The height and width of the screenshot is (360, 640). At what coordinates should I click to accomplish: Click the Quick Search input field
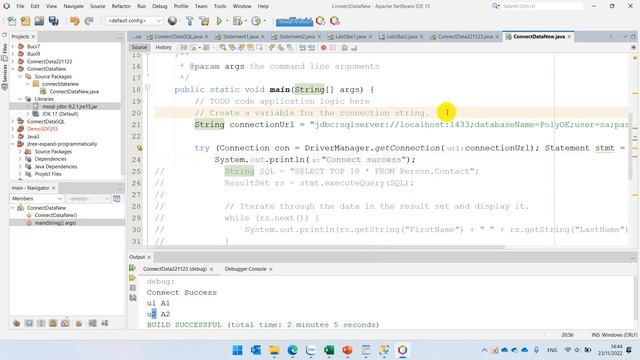point(541,6)
